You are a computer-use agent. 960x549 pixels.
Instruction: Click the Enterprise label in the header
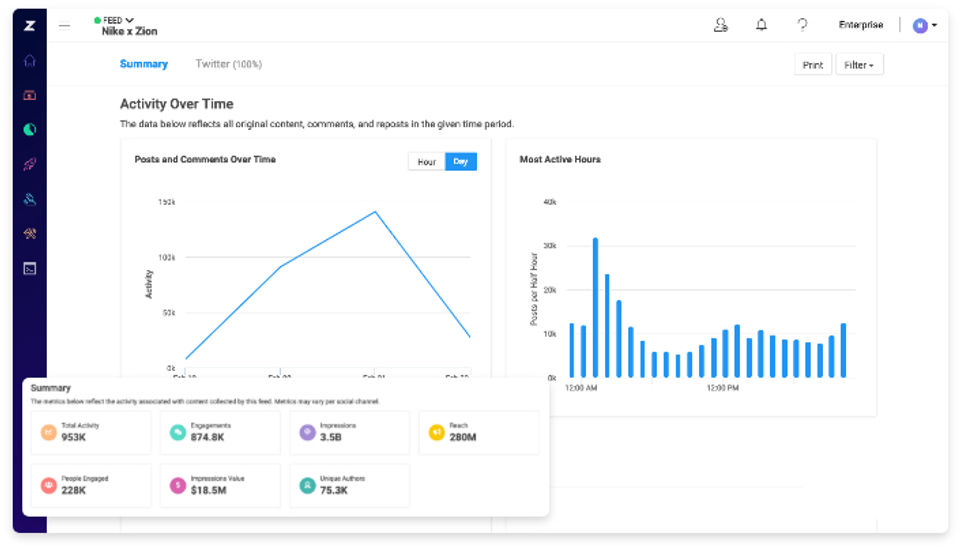861,25
